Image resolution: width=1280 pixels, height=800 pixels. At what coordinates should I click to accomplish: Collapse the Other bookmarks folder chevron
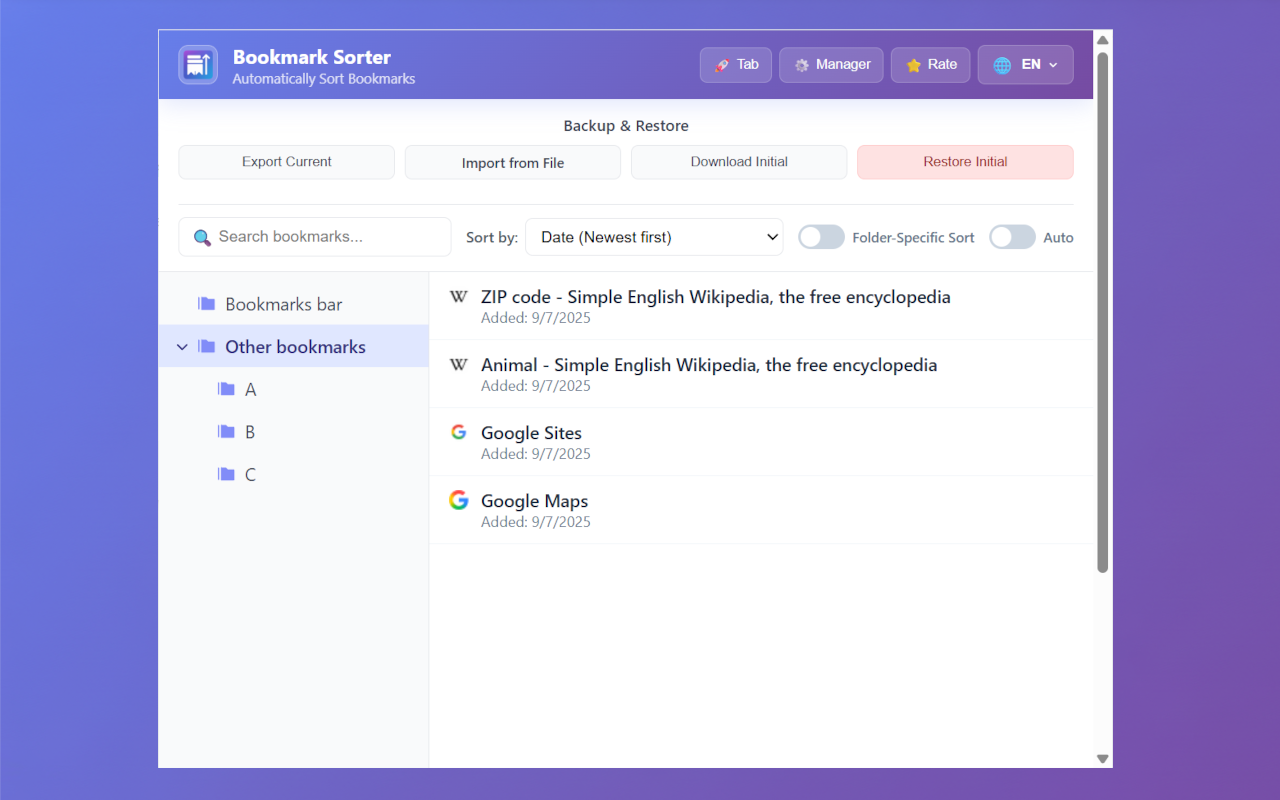coord(182,347)
